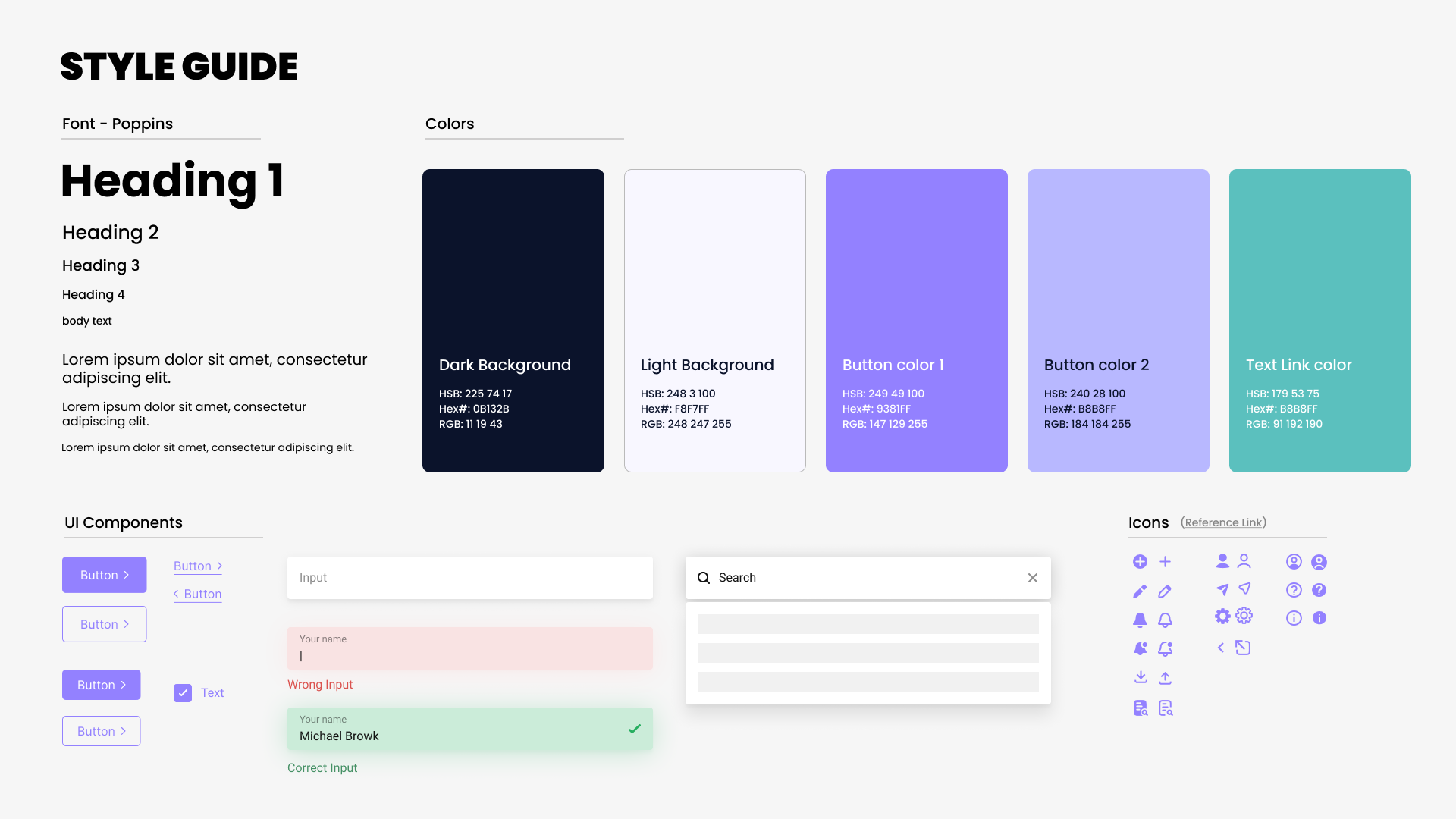Click the filled pencil edit icon
Screen dimensions: 1456x819
coord(1140,591)
